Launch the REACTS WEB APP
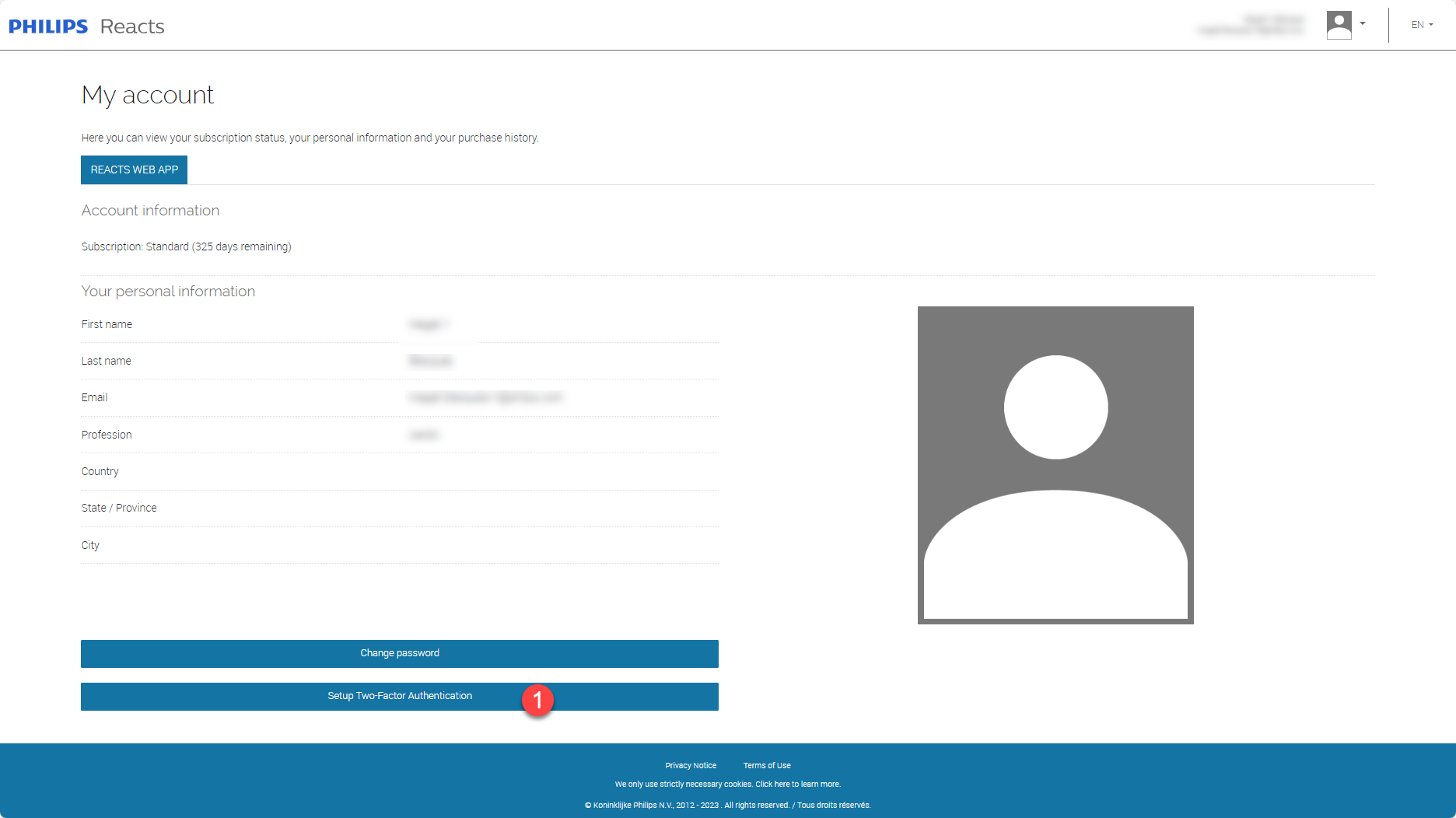Screen dimensions: 1456x818 pyautogui.click(x=134, y=170)
